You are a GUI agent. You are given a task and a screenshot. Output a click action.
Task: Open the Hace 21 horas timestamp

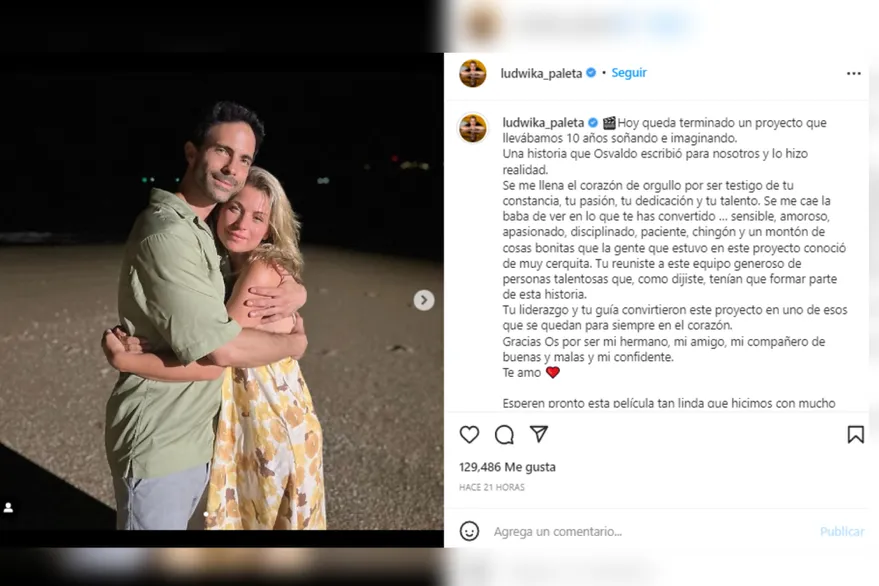click(492, 487)
